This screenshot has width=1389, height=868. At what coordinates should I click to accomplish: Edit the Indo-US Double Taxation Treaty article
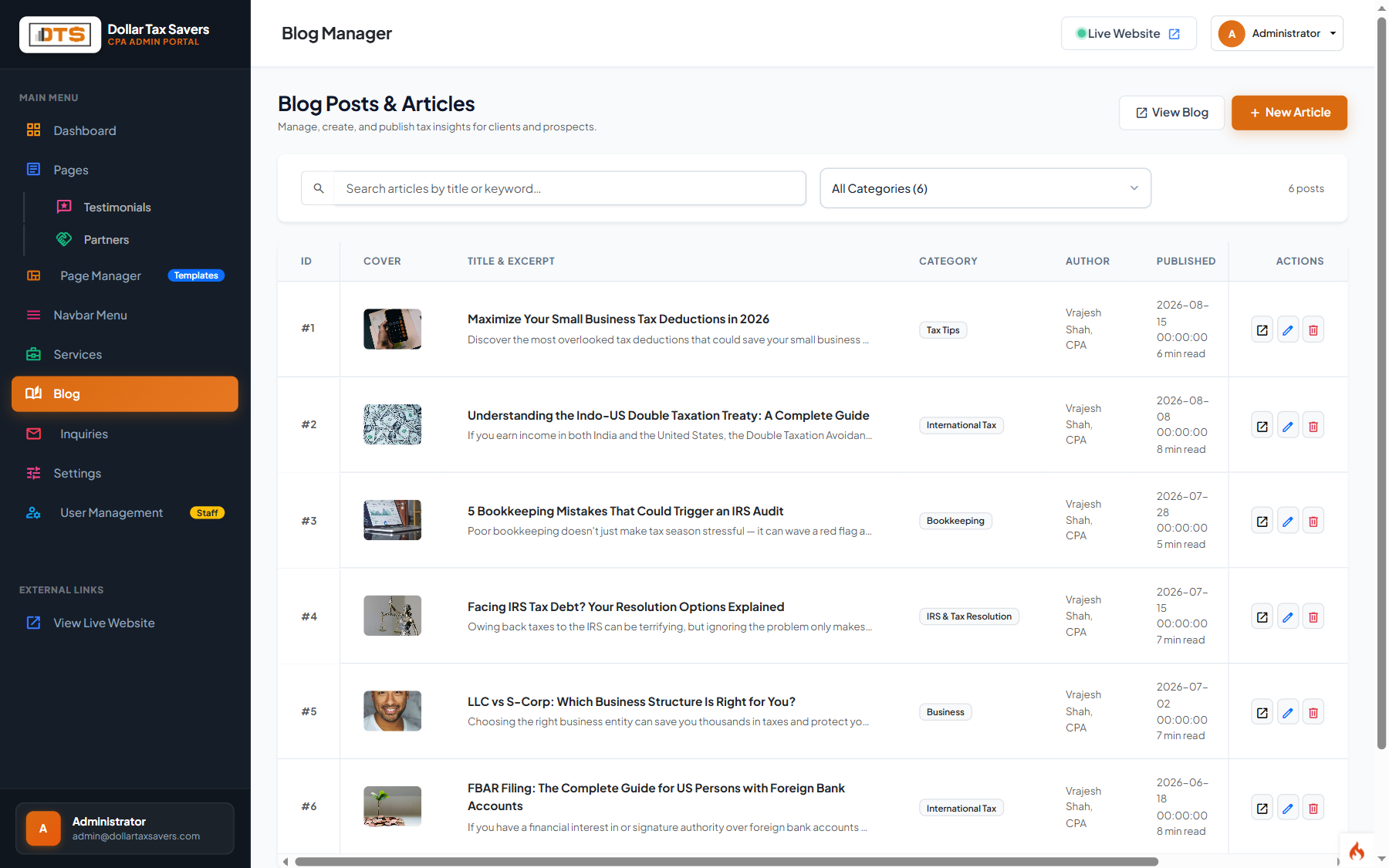(1287, 426)
